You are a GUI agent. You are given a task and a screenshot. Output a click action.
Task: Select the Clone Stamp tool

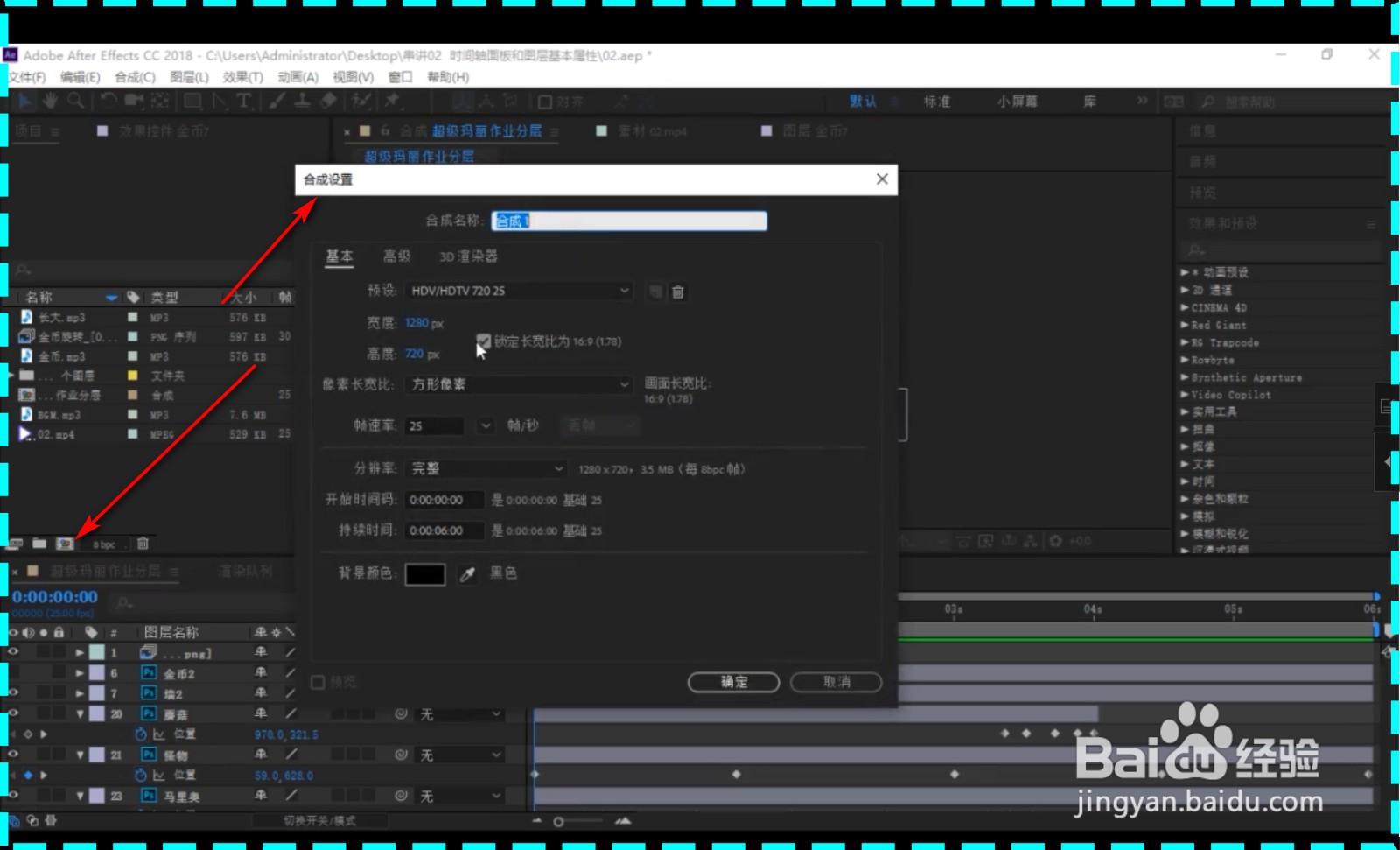click(302, 102)
